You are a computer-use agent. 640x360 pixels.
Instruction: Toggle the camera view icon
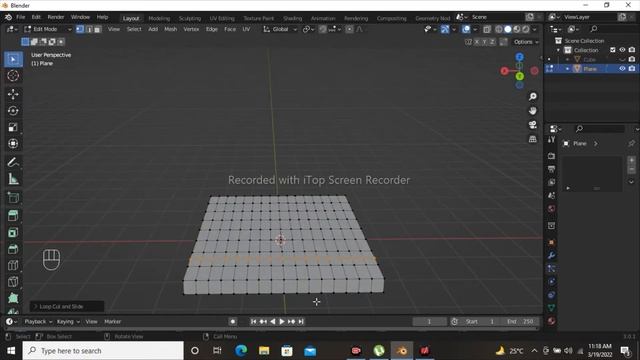coord(533,125)
